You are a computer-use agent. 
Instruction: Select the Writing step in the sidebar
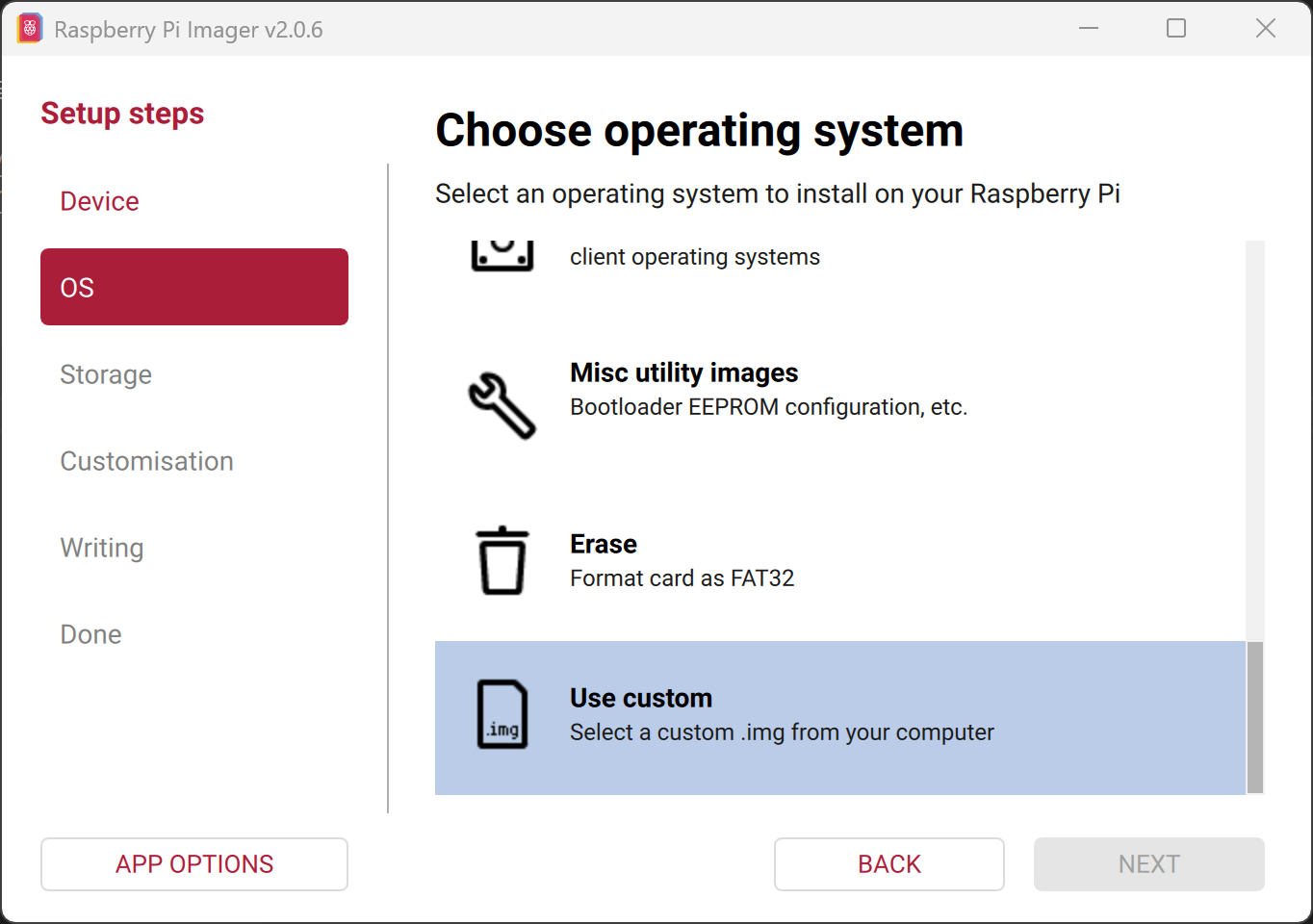(102, 548)
